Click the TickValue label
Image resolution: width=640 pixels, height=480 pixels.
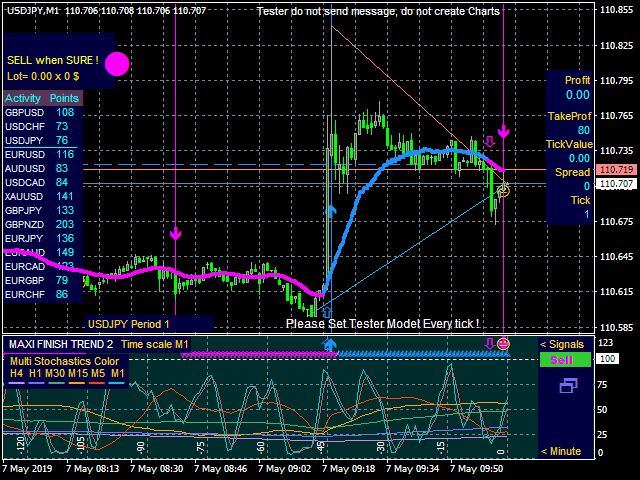[x=569, y=144]
